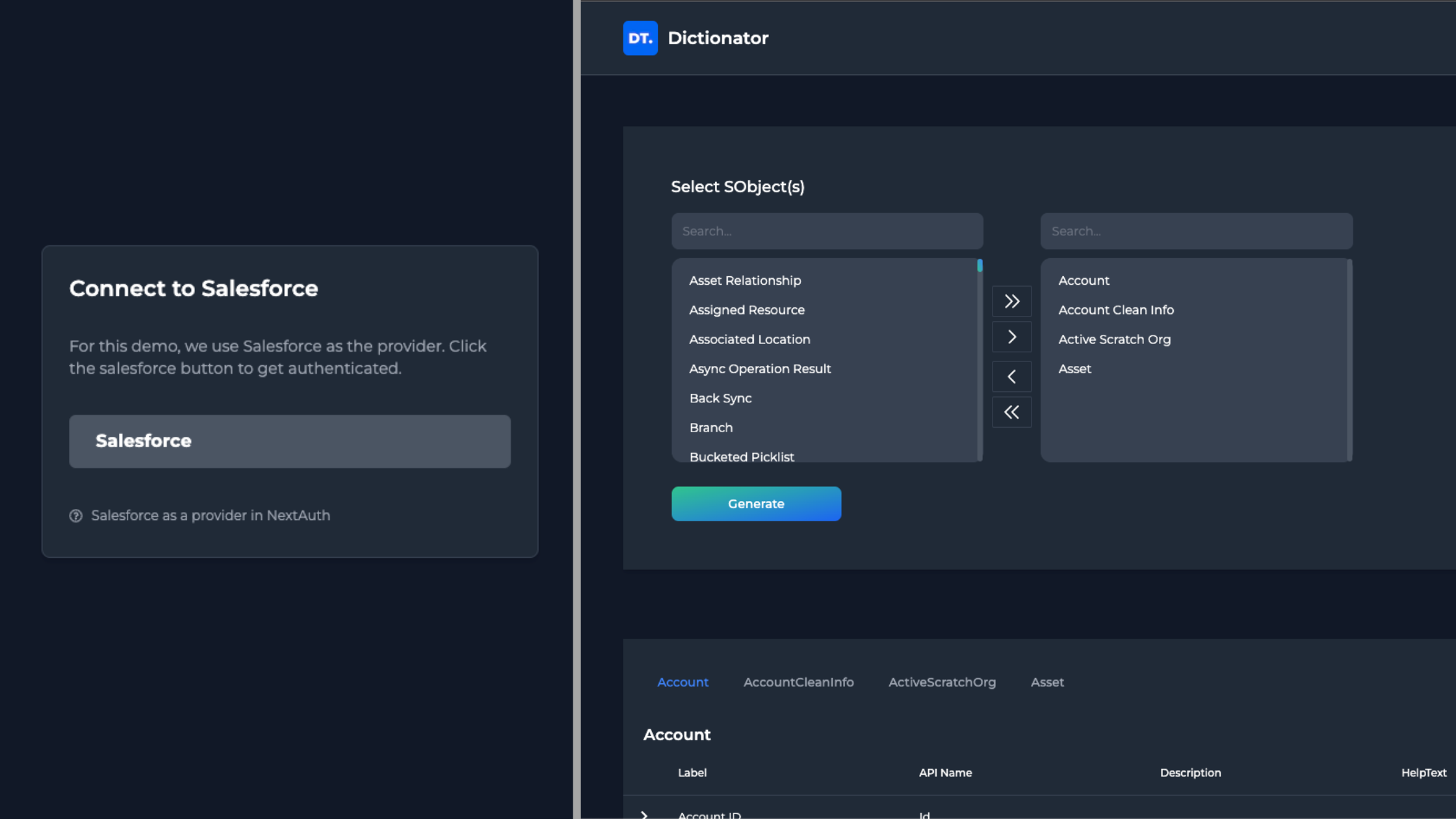Image resolution: width=1456 pixels, height=819 pixels.
Task: Move selected object right with single chevron
Action: click(1011, 337)
